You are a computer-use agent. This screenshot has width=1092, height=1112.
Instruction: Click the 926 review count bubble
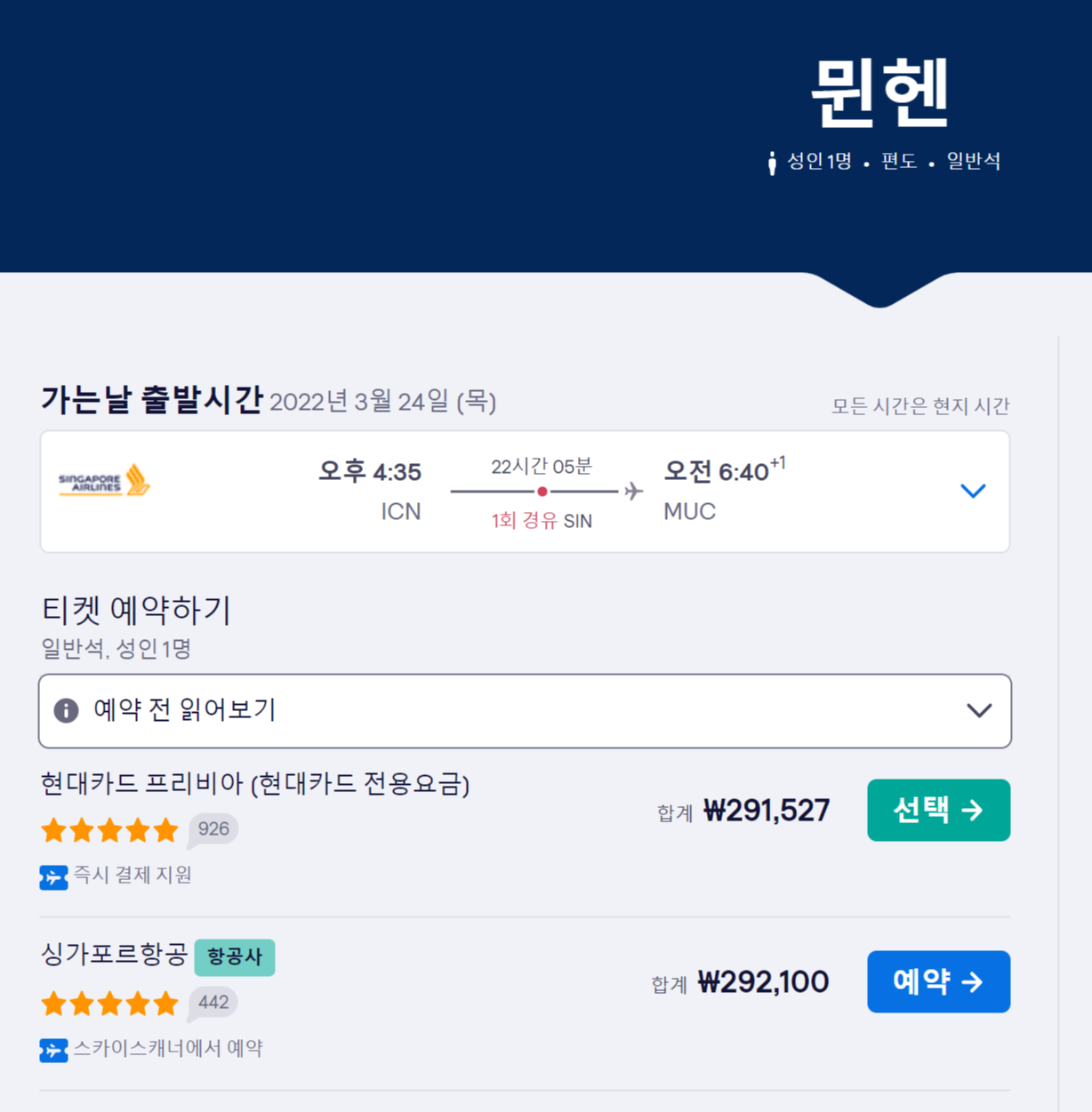(213, 828)
